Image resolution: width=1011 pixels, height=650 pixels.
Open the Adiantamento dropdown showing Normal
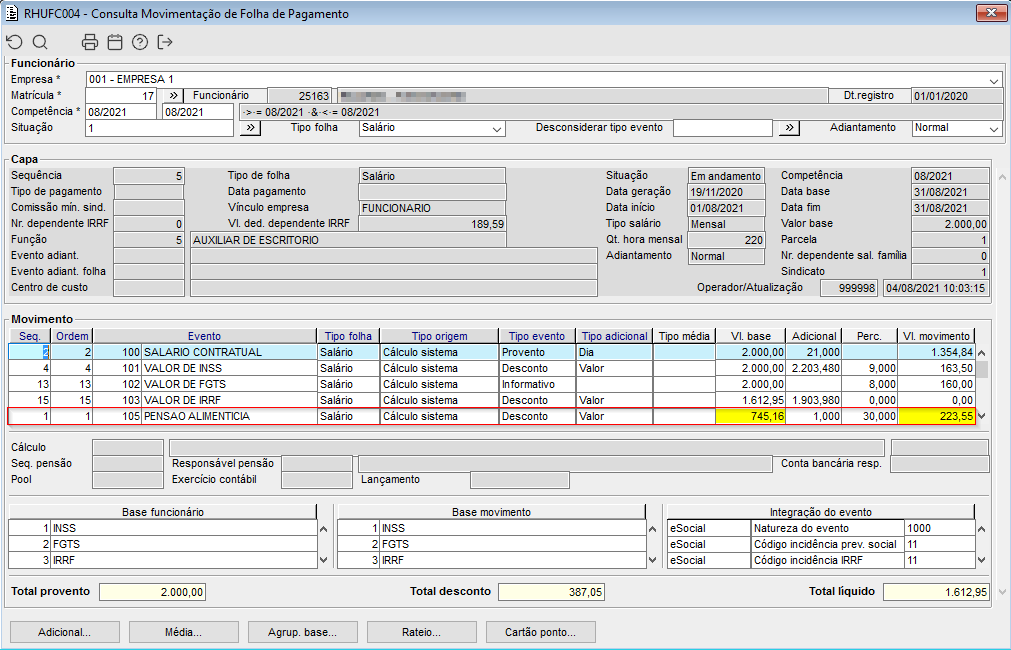pos(993,128)
